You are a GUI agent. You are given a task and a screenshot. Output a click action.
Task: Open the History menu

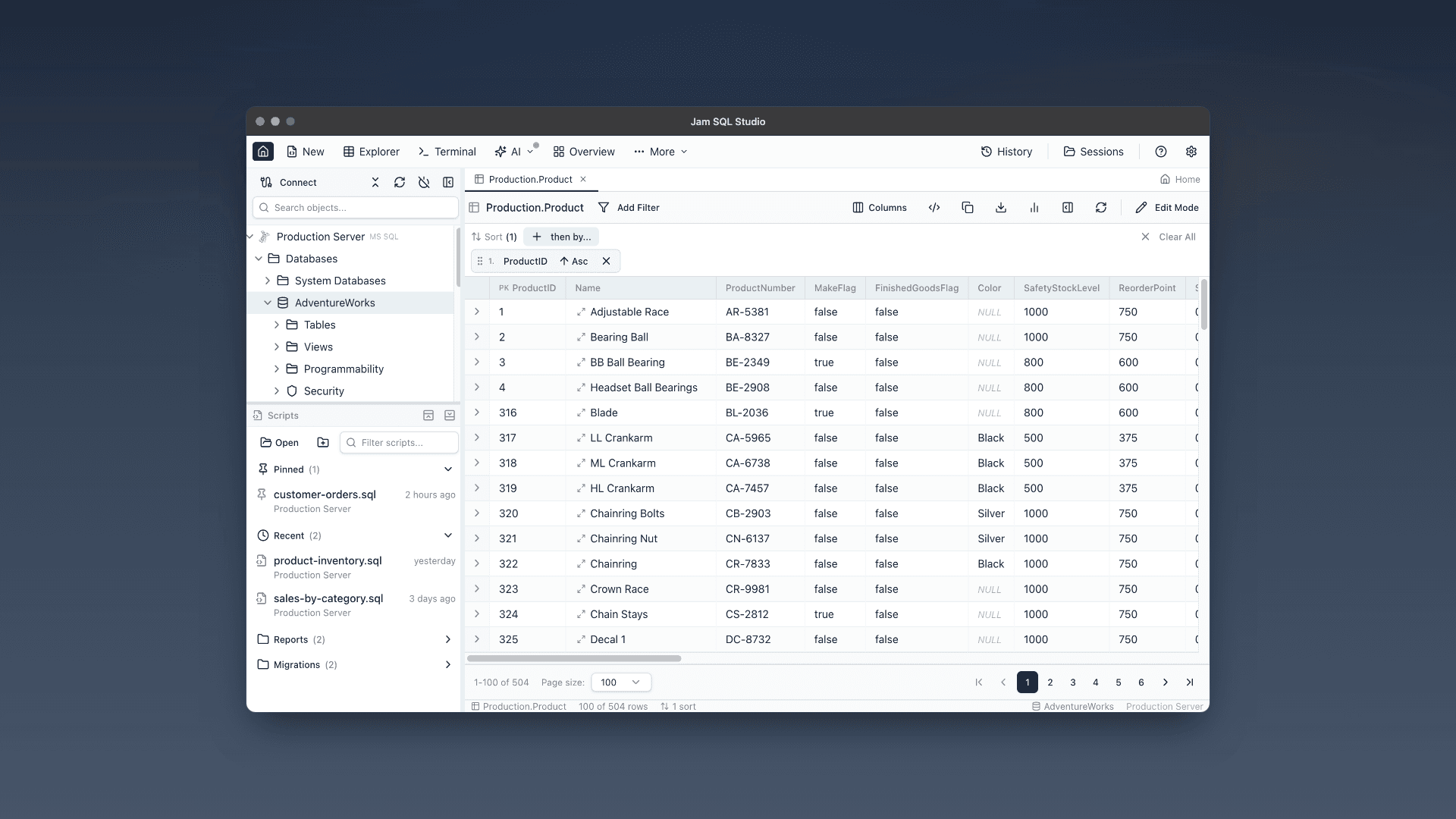tap(1006, 152)
